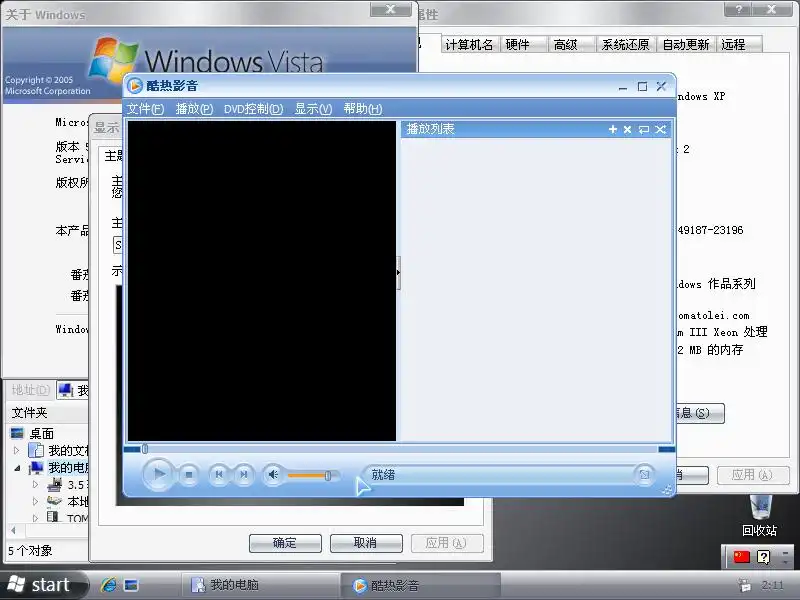Expand the 3.5 floppy drive node
This screenshot has width=800, height=600.
(x=35, y=484)
